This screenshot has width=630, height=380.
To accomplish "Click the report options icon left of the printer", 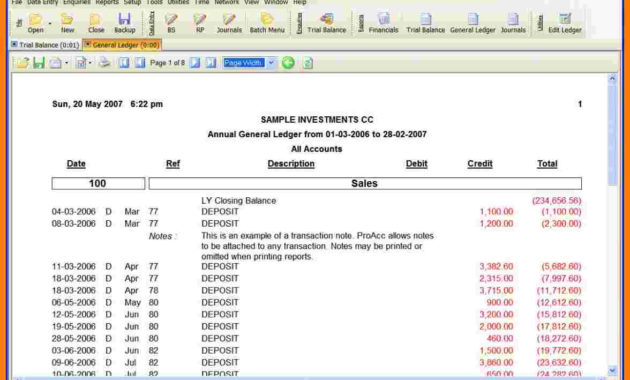I will (81, 63).
